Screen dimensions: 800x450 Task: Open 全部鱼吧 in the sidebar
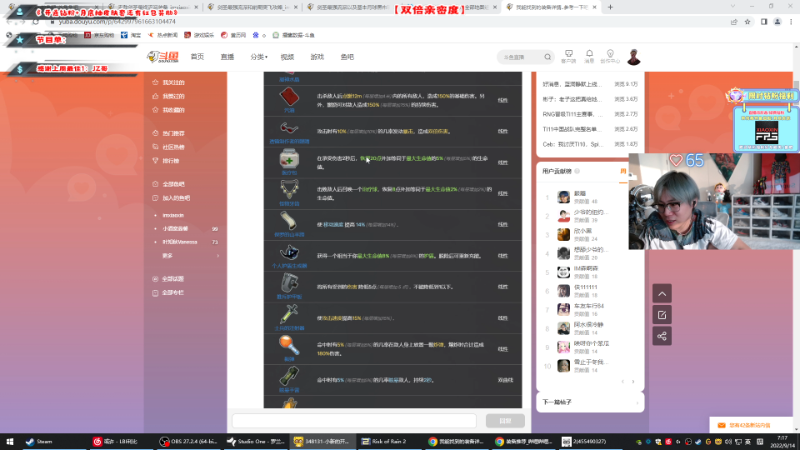[x=173, y=184]
